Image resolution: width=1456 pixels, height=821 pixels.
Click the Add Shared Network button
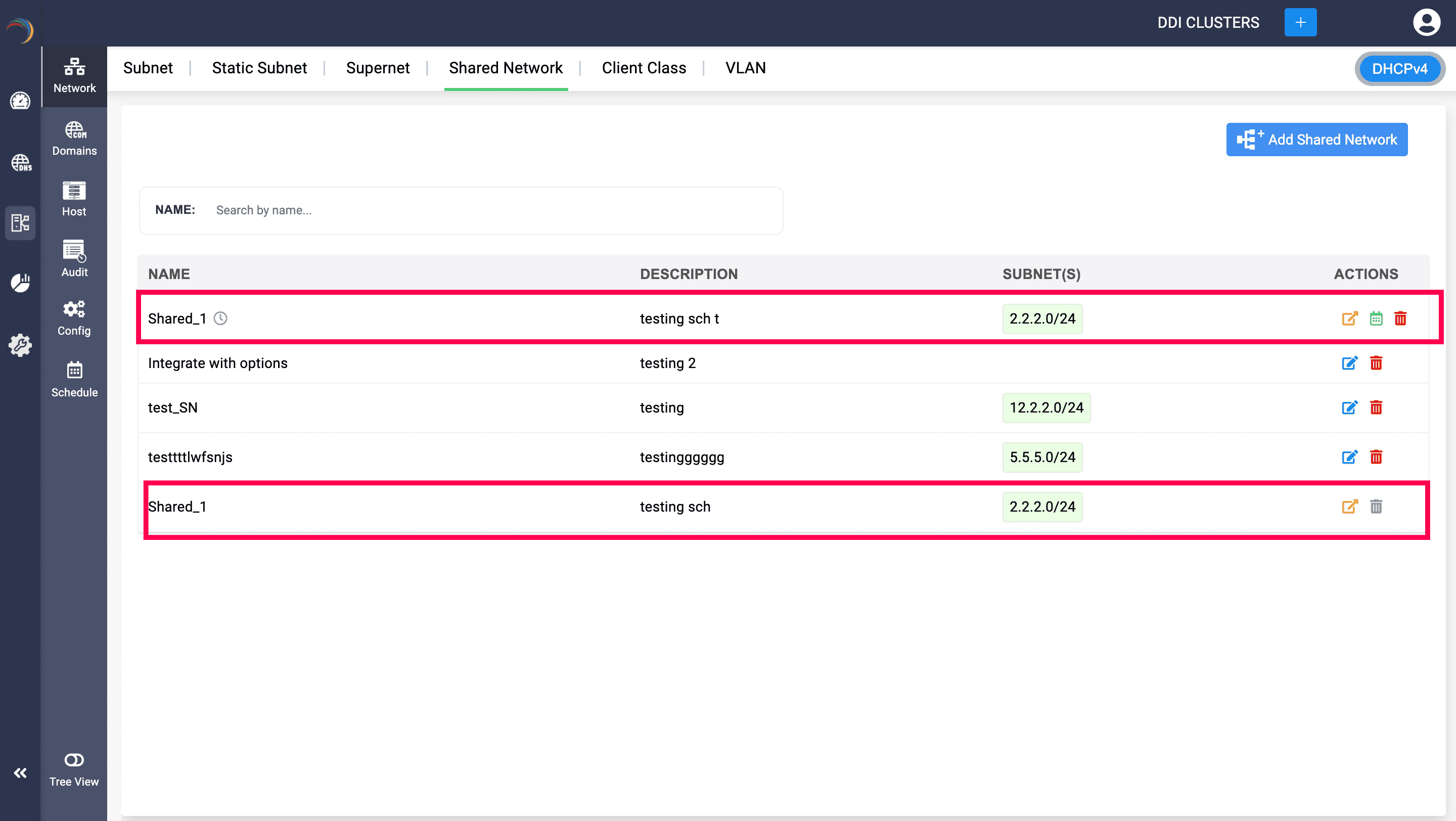point(1316,140)
